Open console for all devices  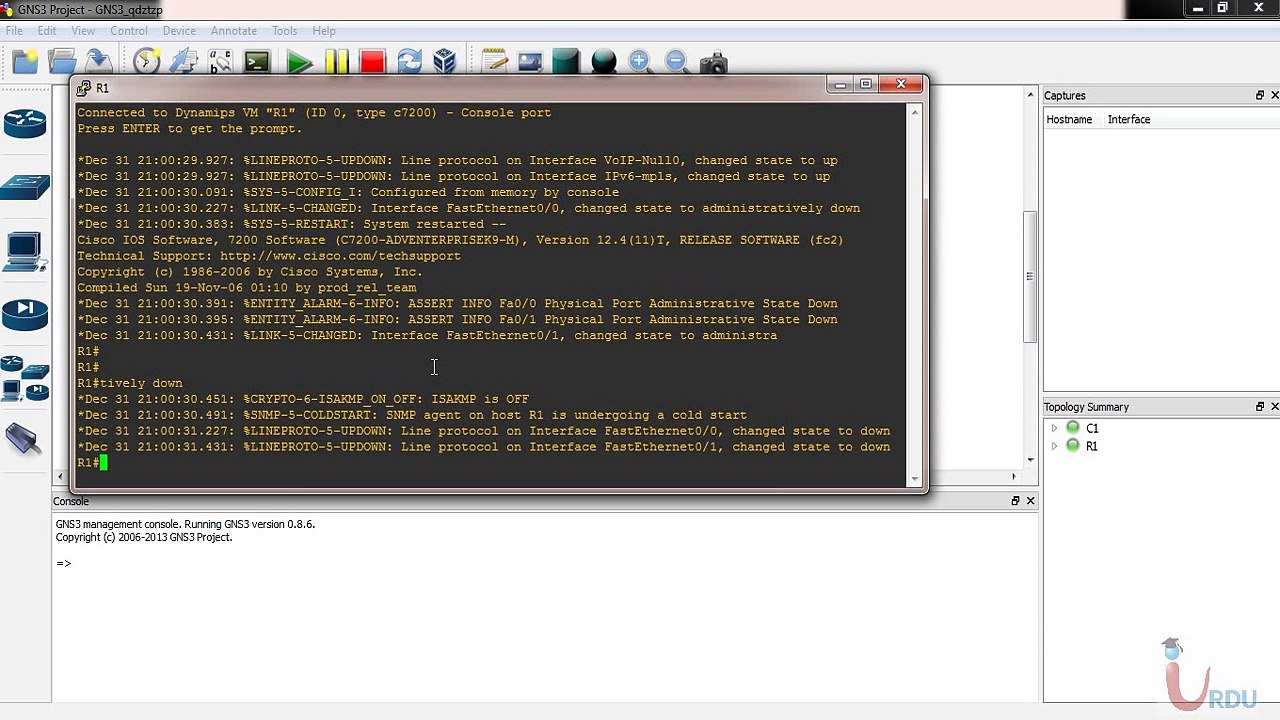(257, 62)
